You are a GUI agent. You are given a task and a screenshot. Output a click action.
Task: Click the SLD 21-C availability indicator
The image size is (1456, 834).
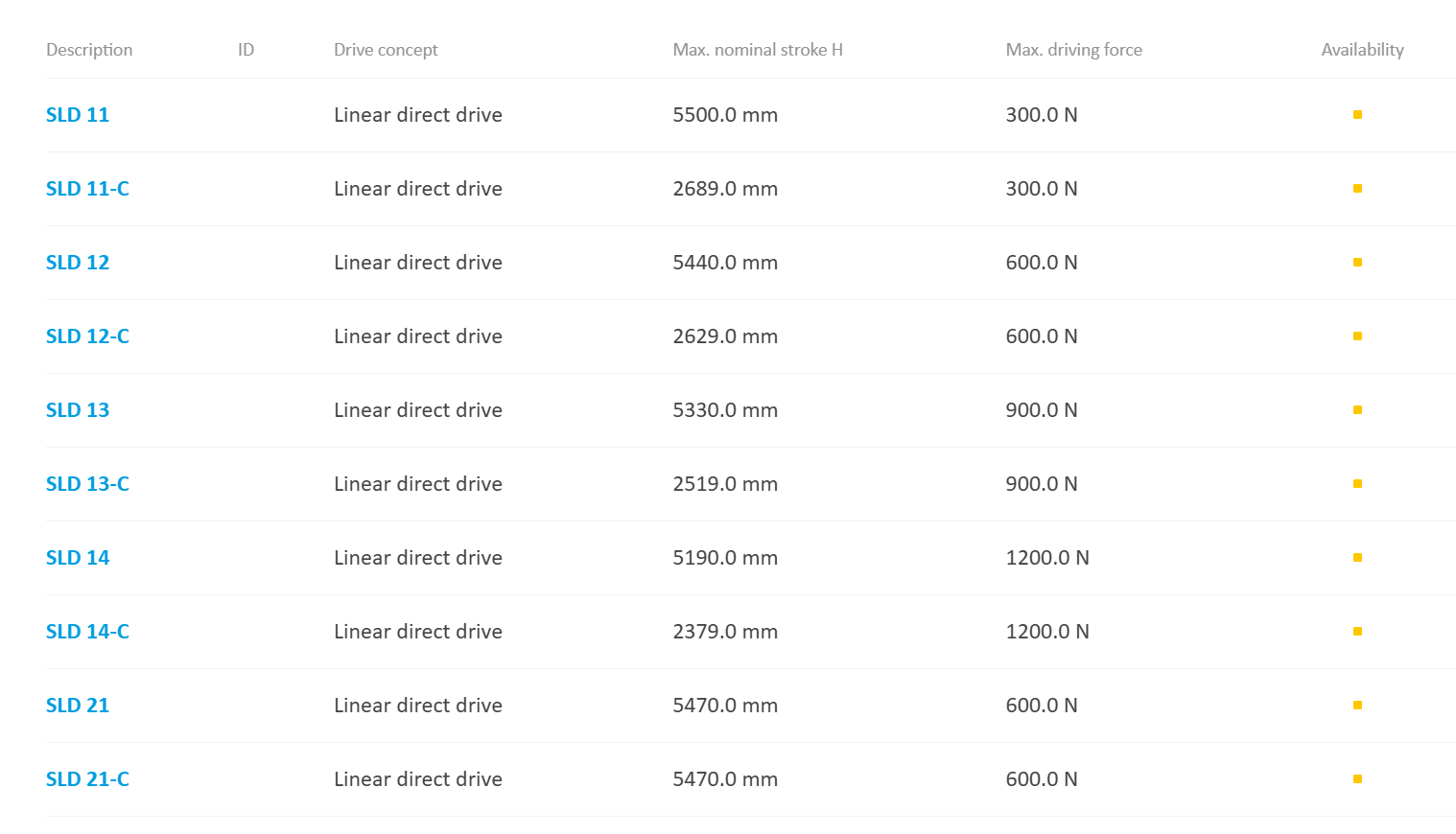1357,779
